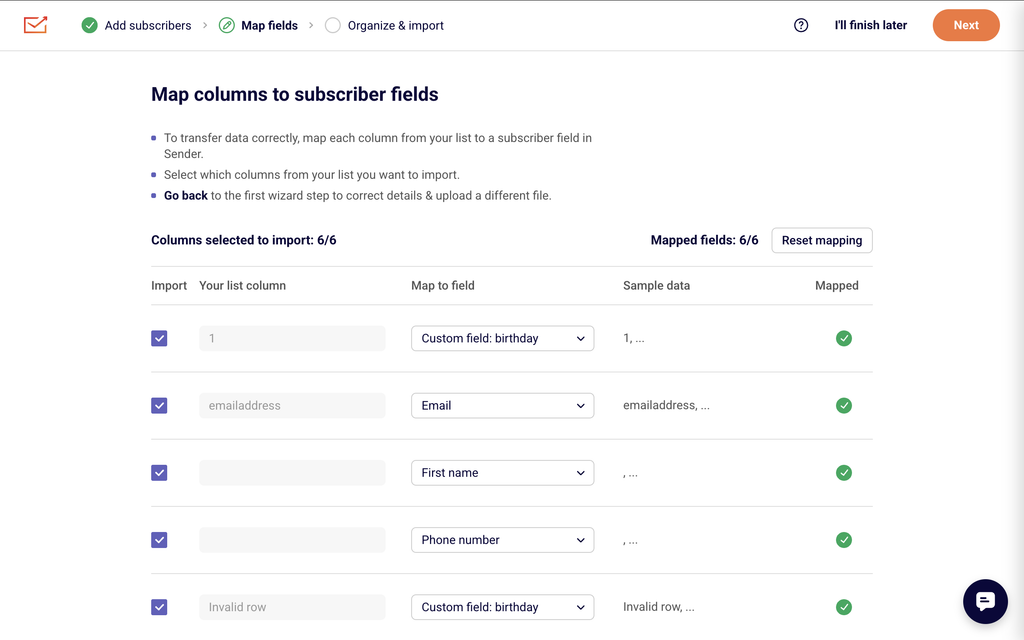The image size is (1024, 640).
Task: Click green mapped checkmark for Phone number row
Action: pyautogui.click(x=844, y=540)
